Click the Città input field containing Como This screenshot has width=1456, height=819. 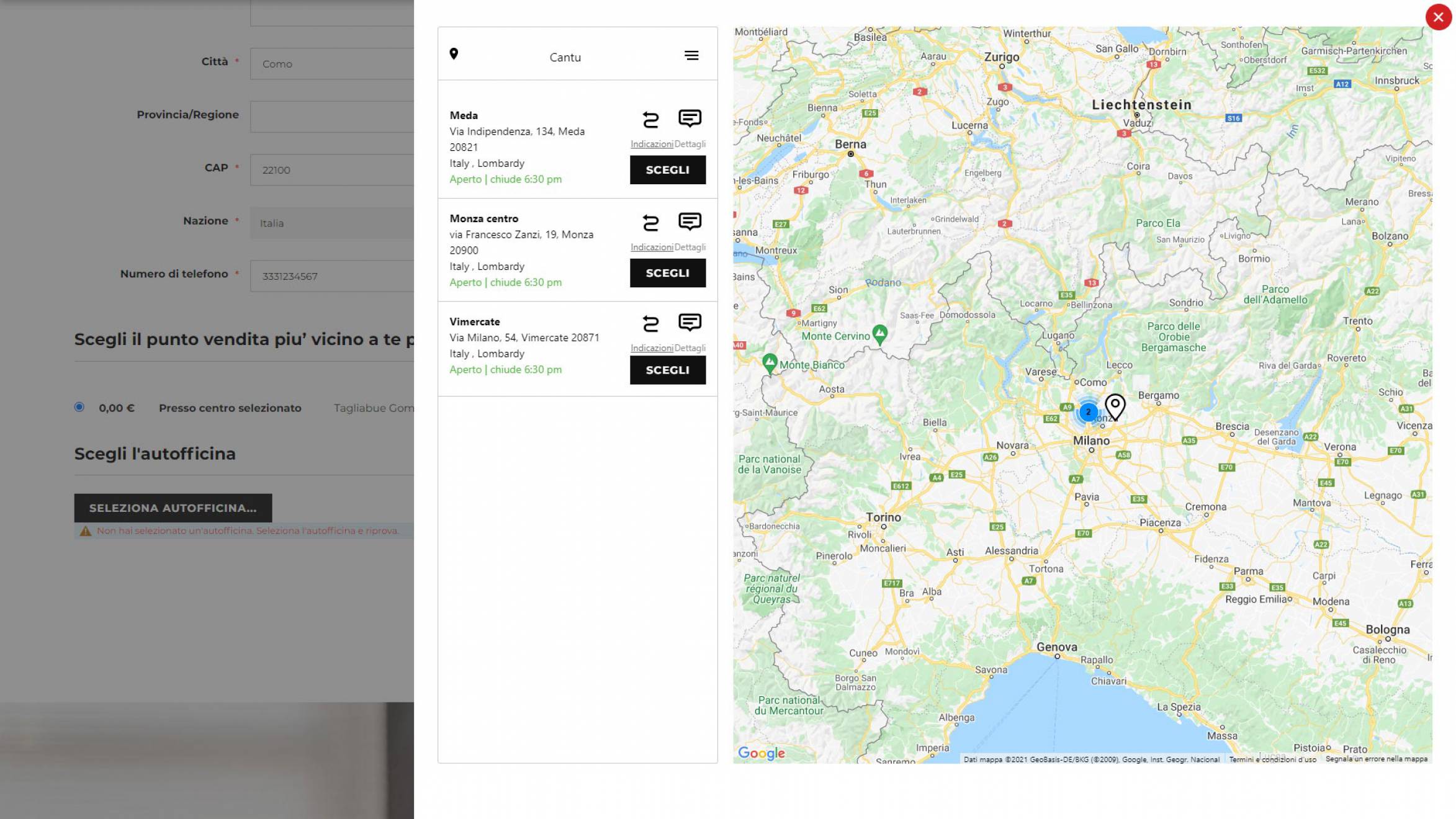point(332,64)
